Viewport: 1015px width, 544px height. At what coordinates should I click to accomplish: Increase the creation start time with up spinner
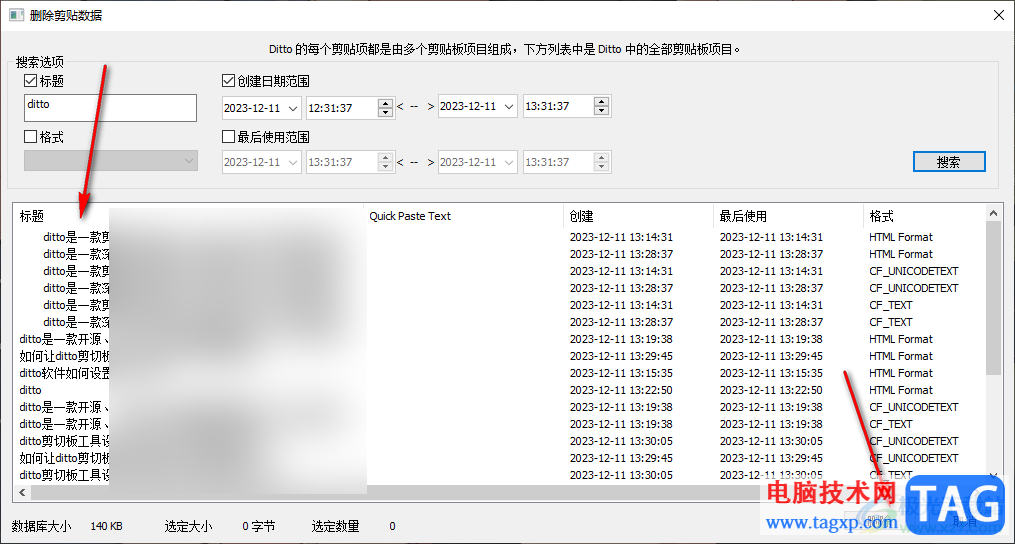(x=386, y=102)
